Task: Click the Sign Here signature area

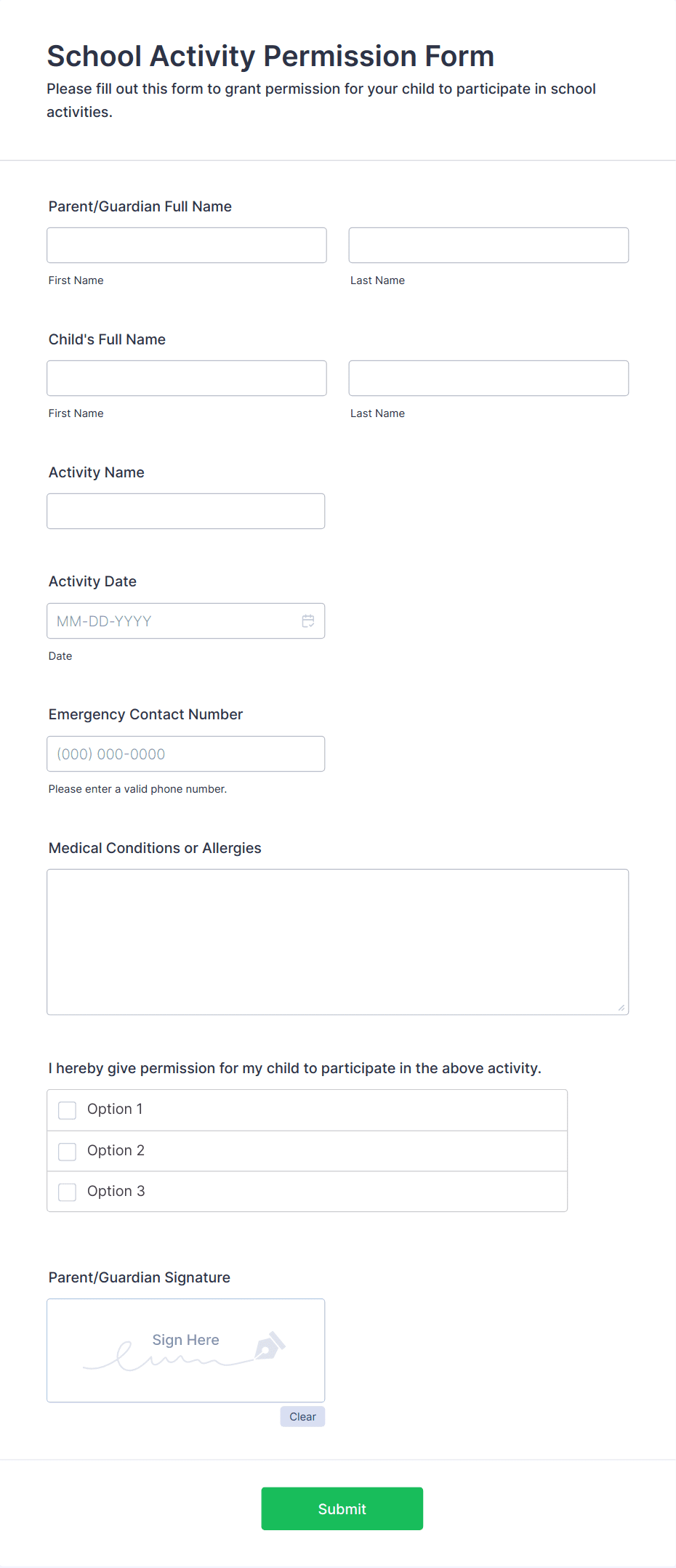Action: click(x=186, y=1350)
